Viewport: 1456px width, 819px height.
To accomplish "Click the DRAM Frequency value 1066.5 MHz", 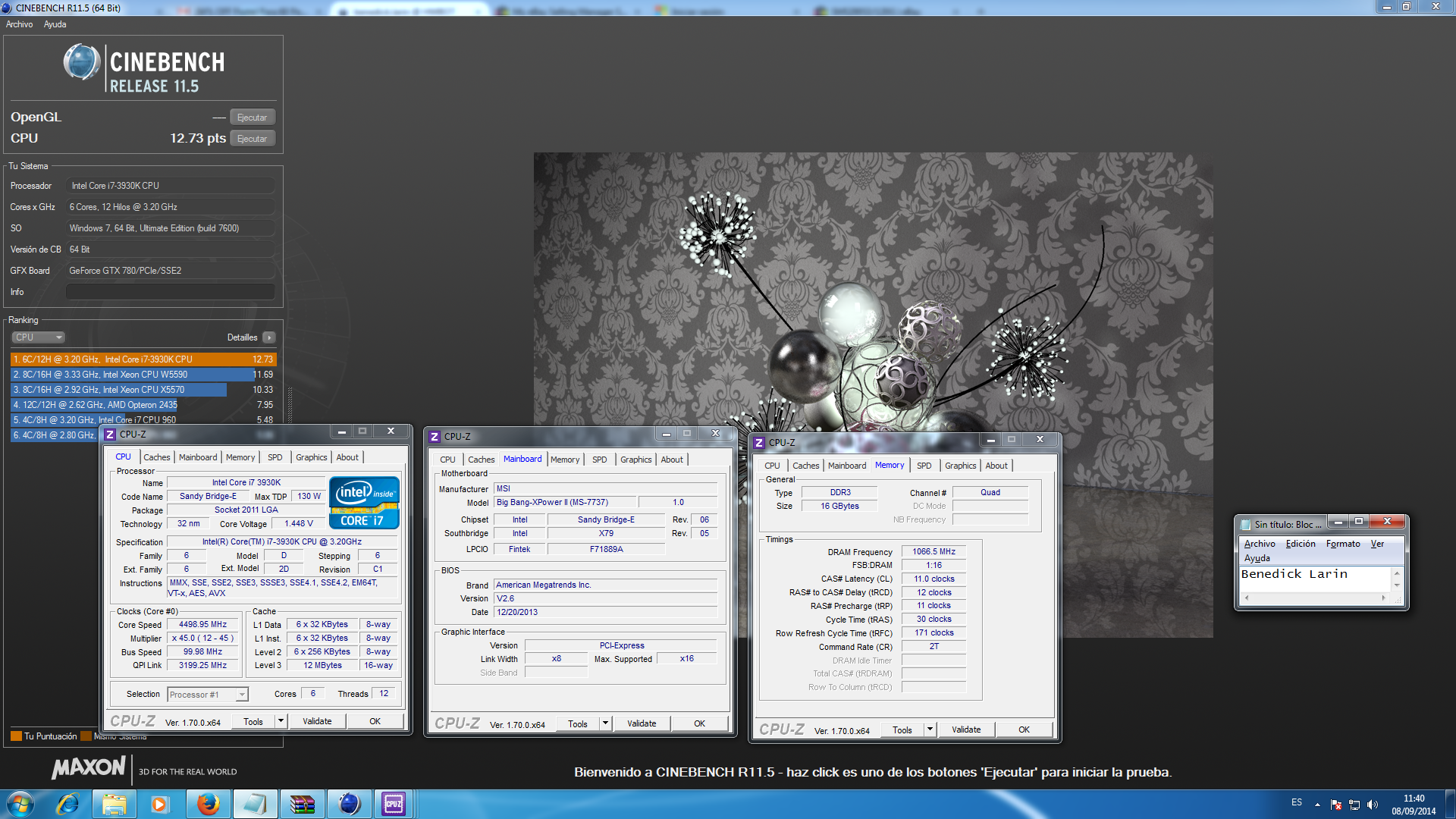I will [934, 552].
